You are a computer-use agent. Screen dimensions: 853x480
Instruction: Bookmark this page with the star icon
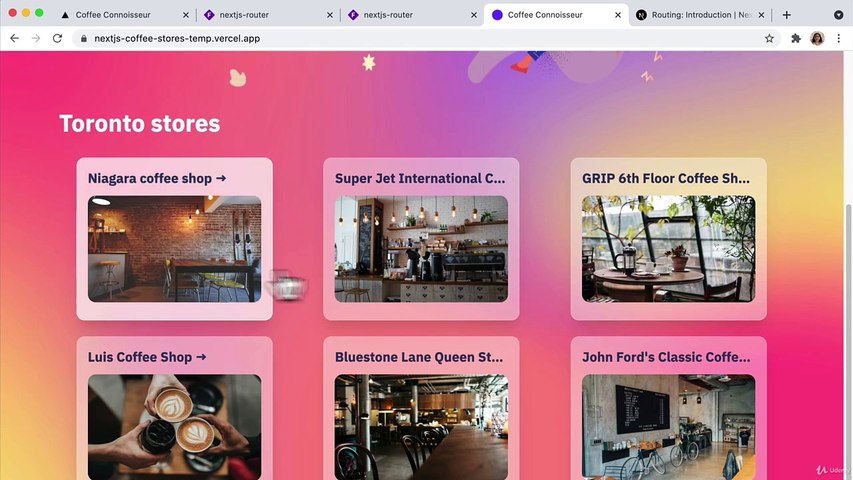(769, 39)
